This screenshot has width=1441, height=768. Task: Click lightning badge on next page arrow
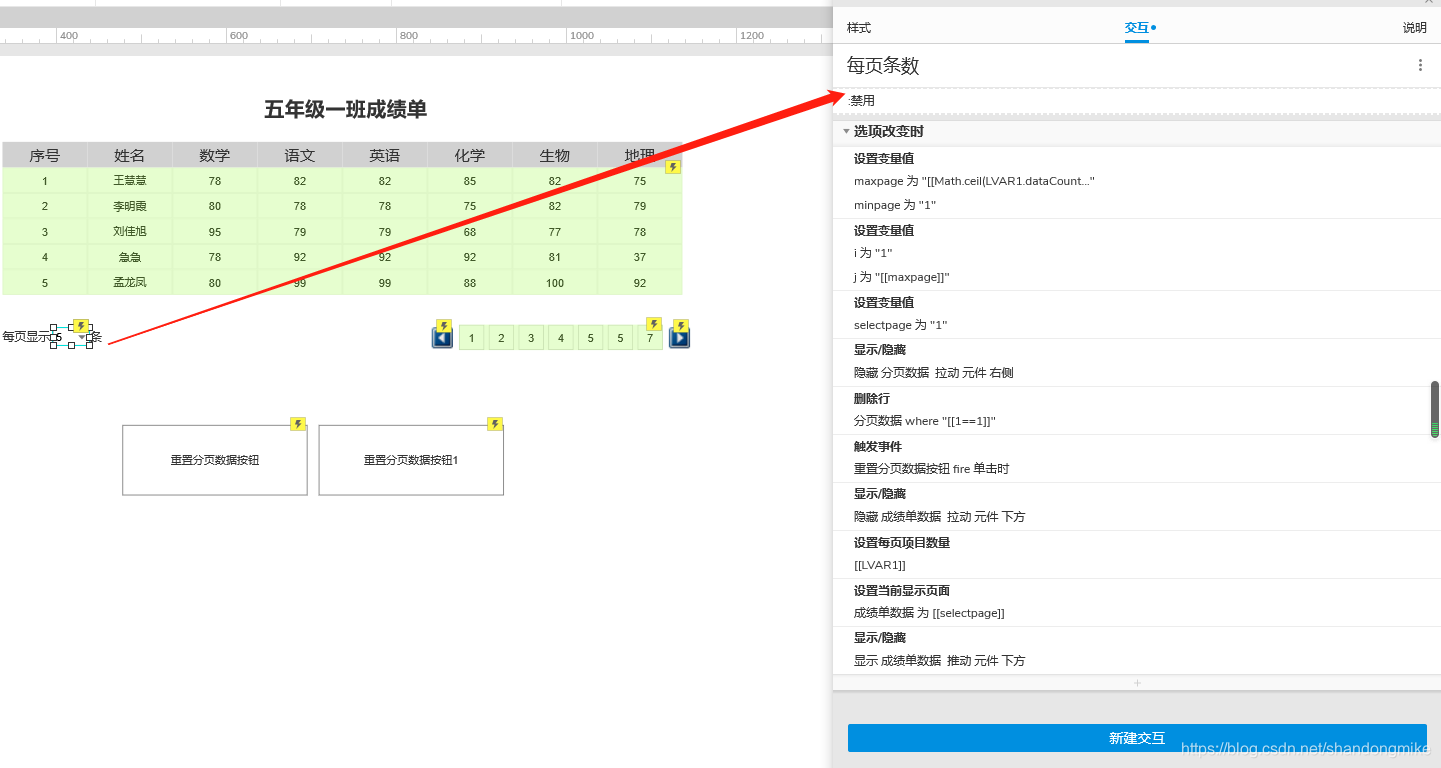[681, 326]
